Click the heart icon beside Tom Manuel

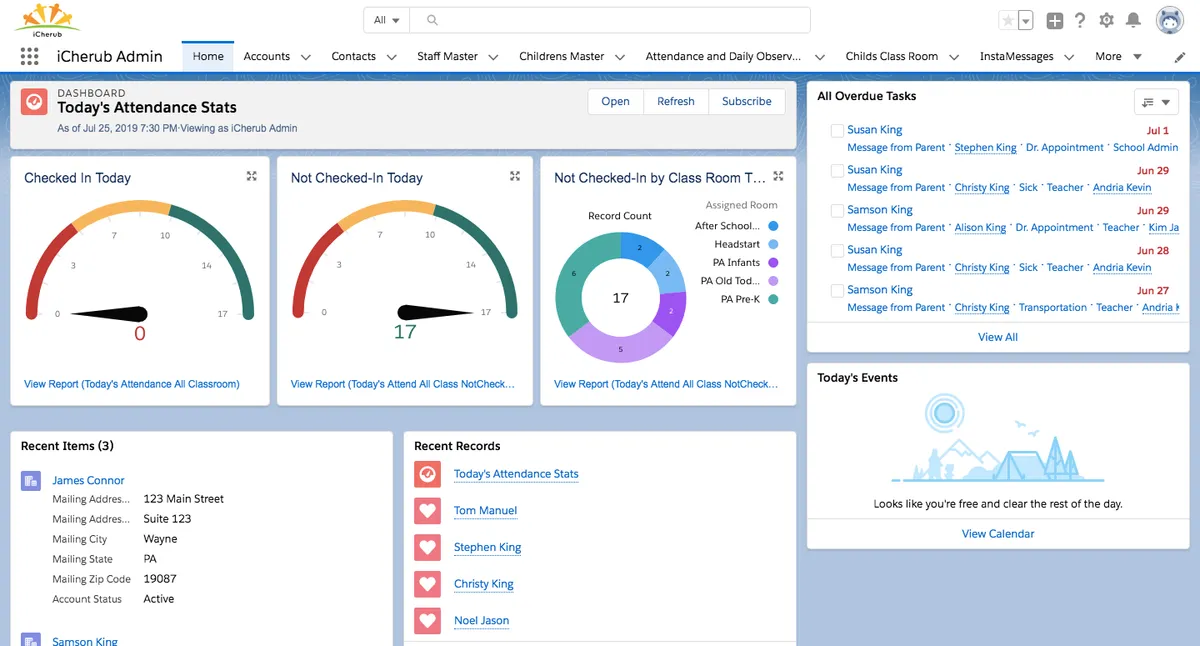click(x=428, y=511)
